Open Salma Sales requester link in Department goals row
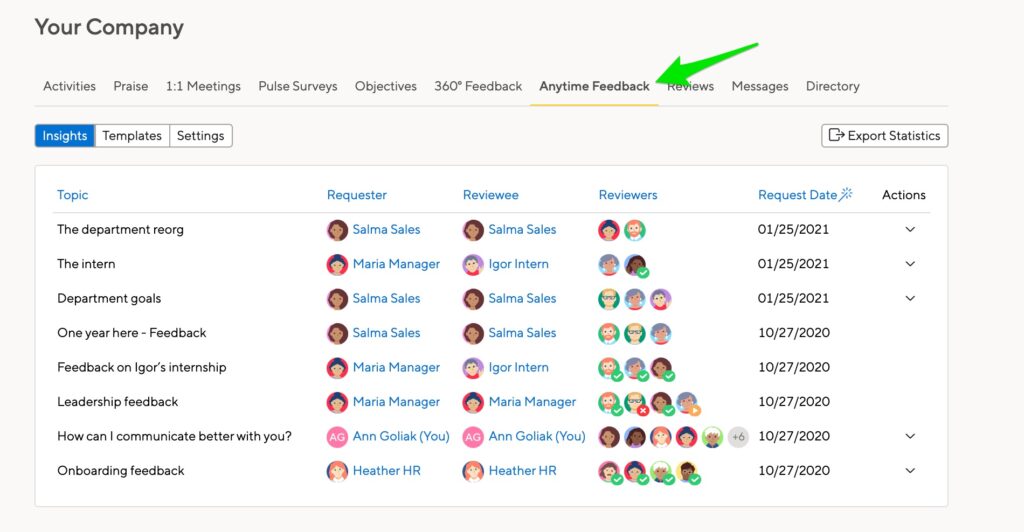Viewport: 1024px width, 532px height. pos(386,298)
